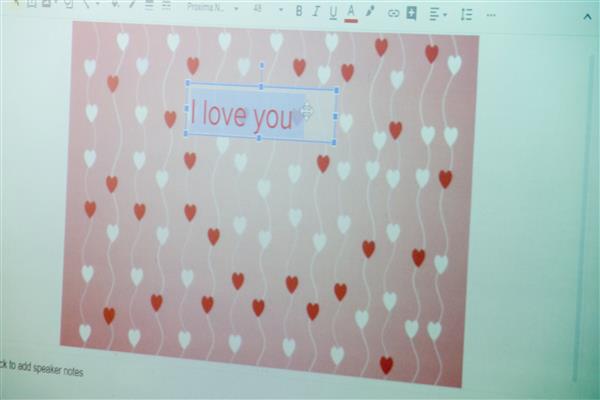Click the text box top-left corner handle
The image size is (600, 400).
188,83
